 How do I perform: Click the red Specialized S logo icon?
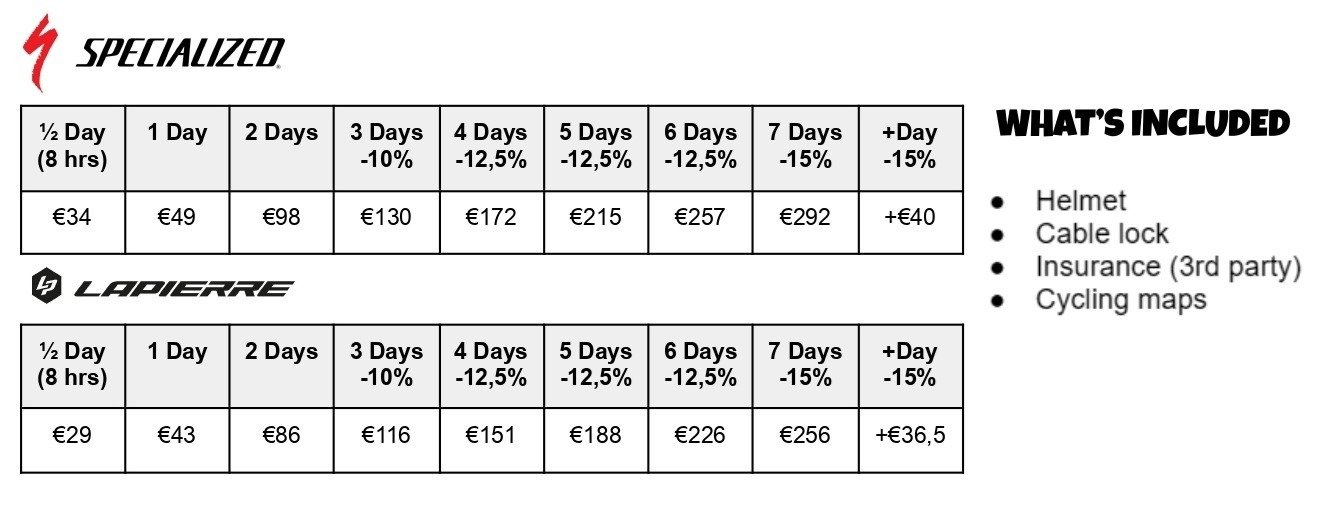[41, 52]
